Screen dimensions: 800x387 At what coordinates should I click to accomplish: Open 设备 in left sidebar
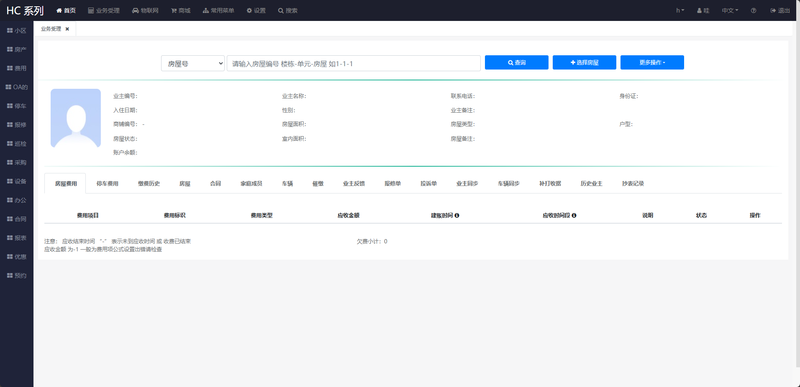17,182
